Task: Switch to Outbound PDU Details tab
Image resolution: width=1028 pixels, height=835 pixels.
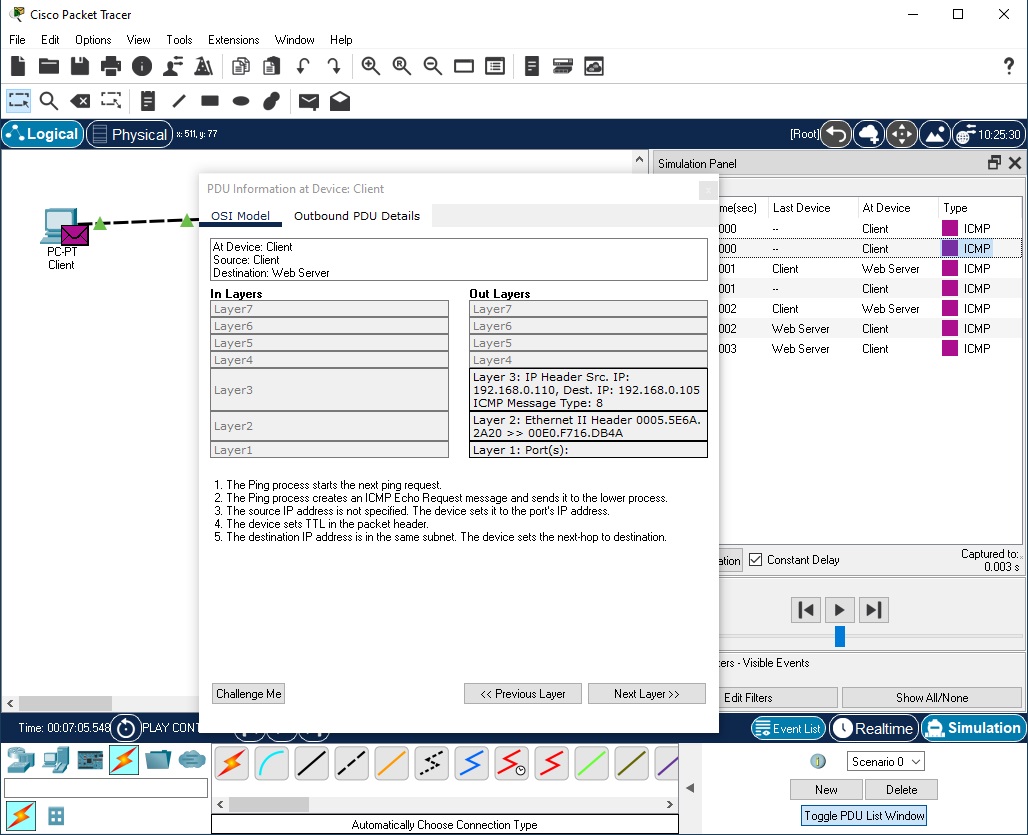Action: coord(357,216)
